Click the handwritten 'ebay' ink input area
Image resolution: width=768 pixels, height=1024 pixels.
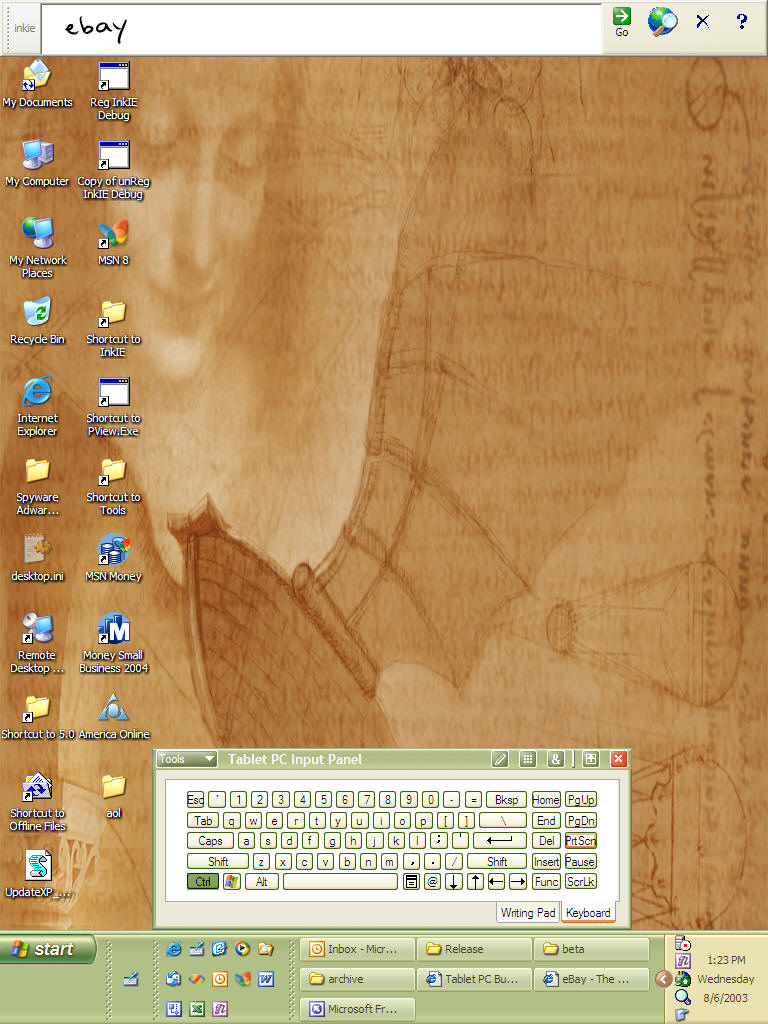click(x=321, y=29)
